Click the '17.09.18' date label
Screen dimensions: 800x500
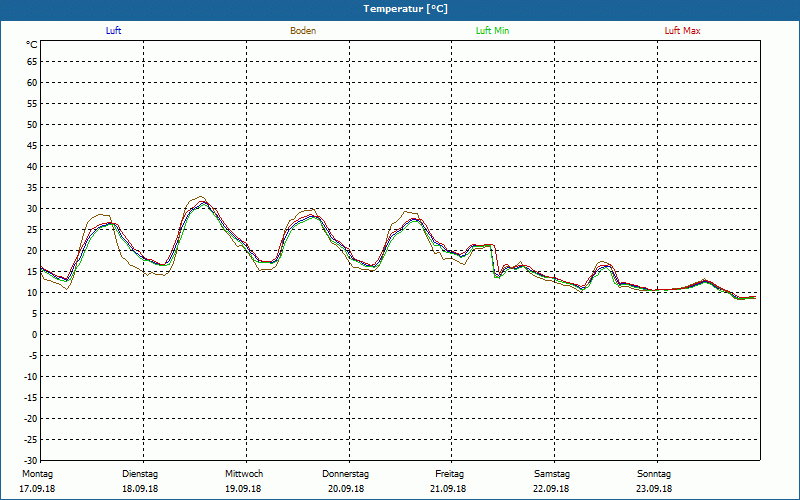pos(37,489)
